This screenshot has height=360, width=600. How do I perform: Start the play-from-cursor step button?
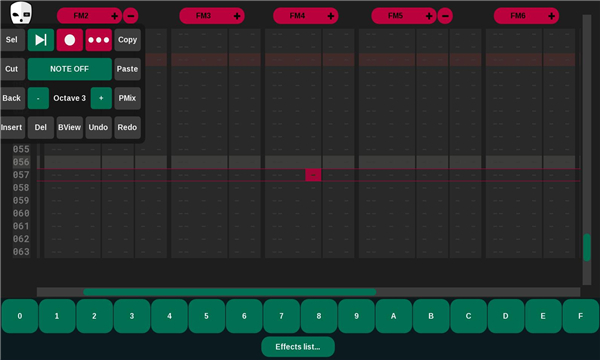41,40
